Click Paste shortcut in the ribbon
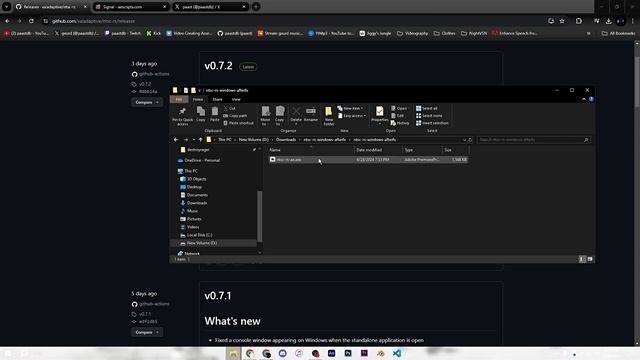Image resolution: width=640 pixels, height=360 pixels. pyautogui.click(x=239, y=123)
